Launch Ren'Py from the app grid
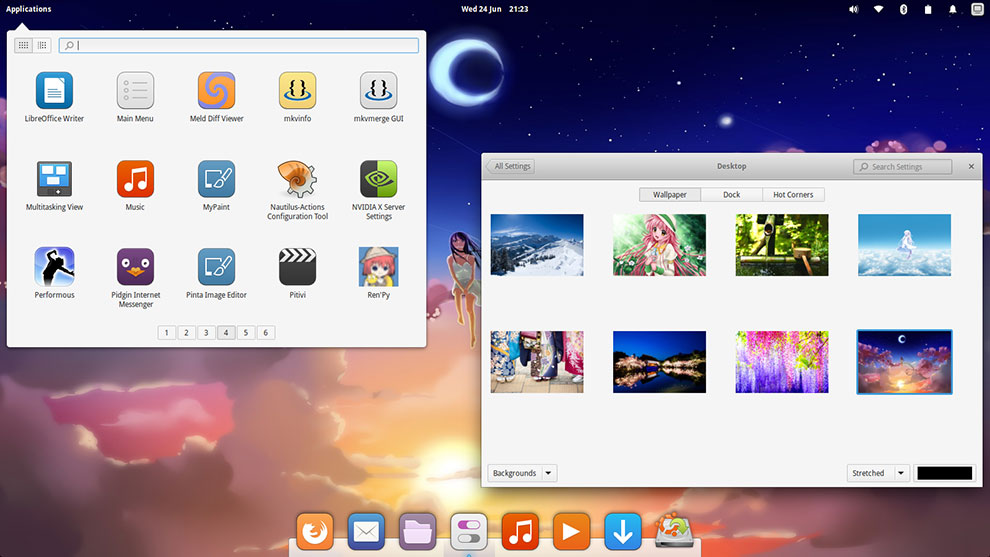Image resolution: width=990 pixels, height=557 pixels. pyautogui.click(x=378, y=268)
